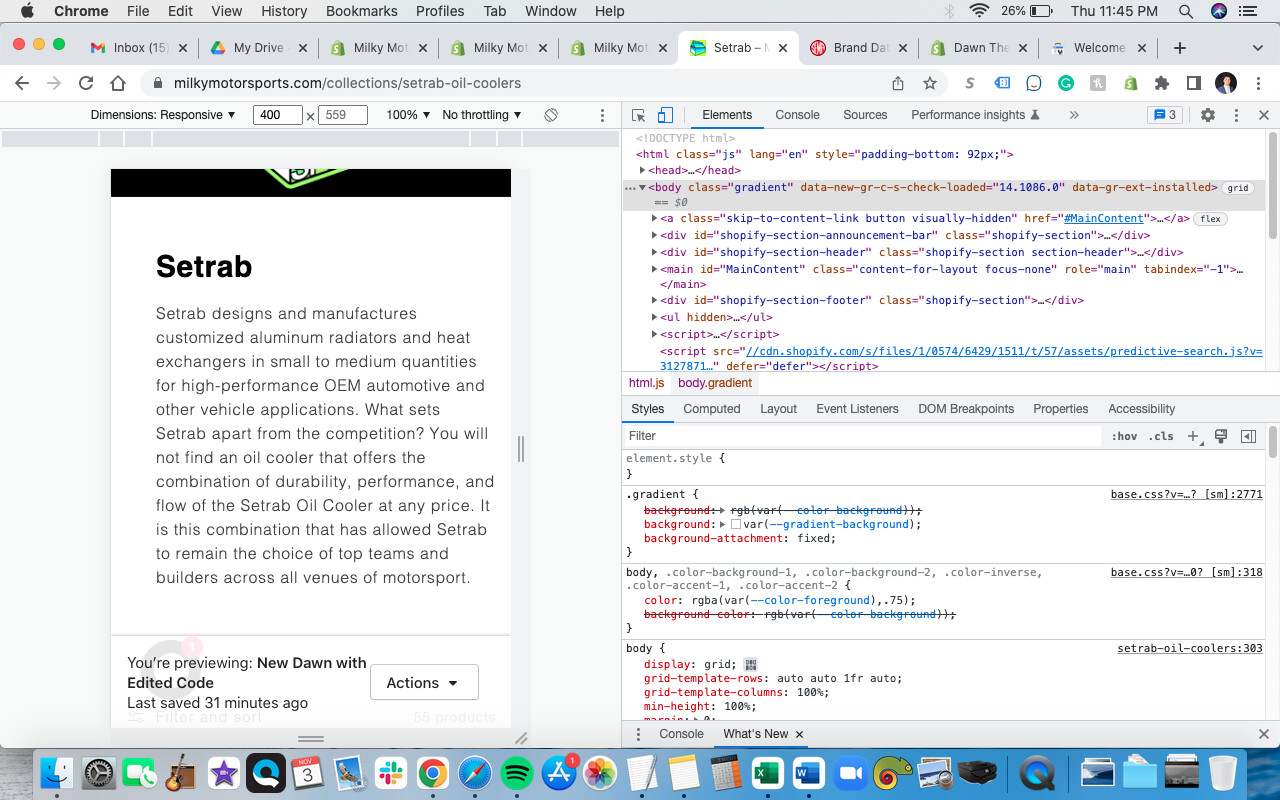
Task: Expand the shopify-section-header div
Action: pos(655,252)
